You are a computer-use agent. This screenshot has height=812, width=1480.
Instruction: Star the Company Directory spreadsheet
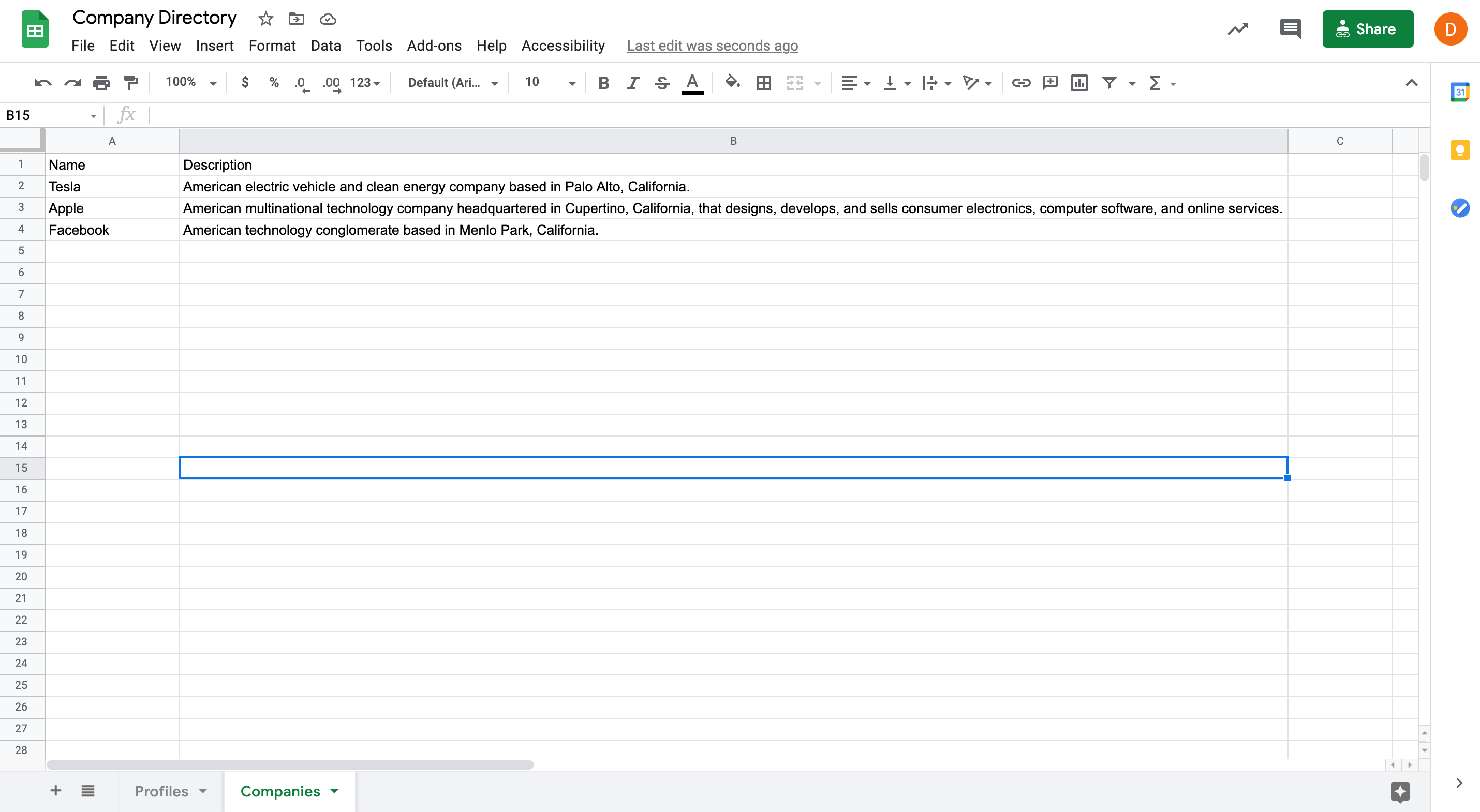coord(265,19)
